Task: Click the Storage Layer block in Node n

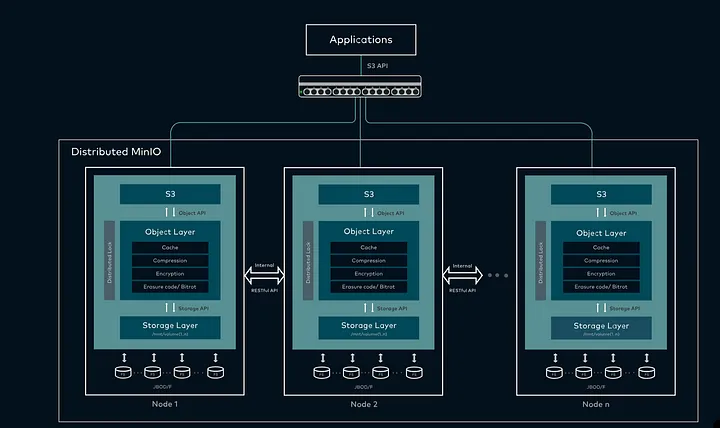Action: click(x=601, y=328)
